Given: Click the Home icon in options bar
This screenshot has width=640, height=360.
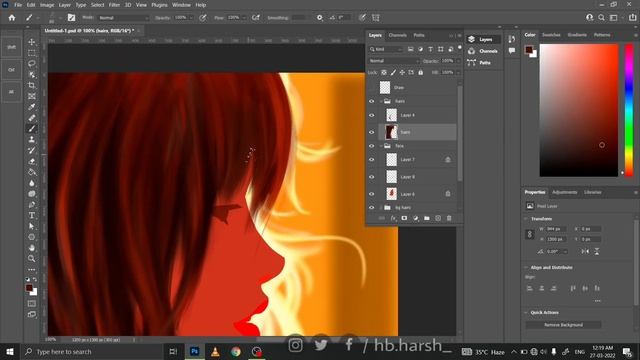Looking at the screenshot, I should pos(12,18).
